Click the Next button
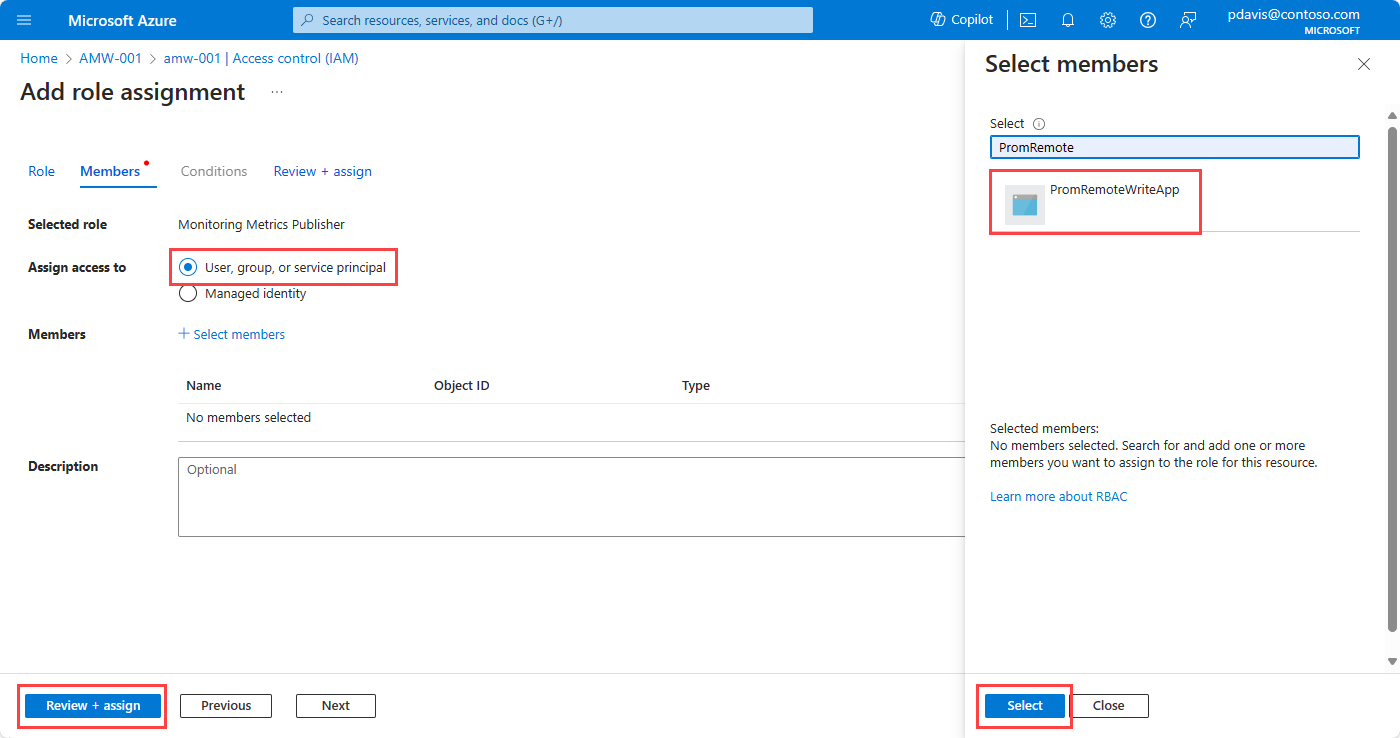Screen dimensions: 1400x738 [x=336, y=706]
